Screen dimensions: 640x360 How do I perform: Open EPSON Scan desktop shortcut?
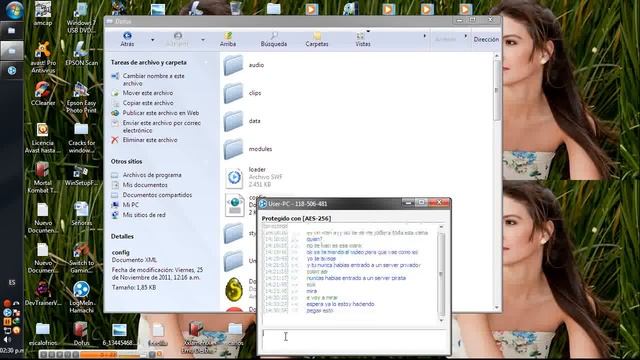81,53
